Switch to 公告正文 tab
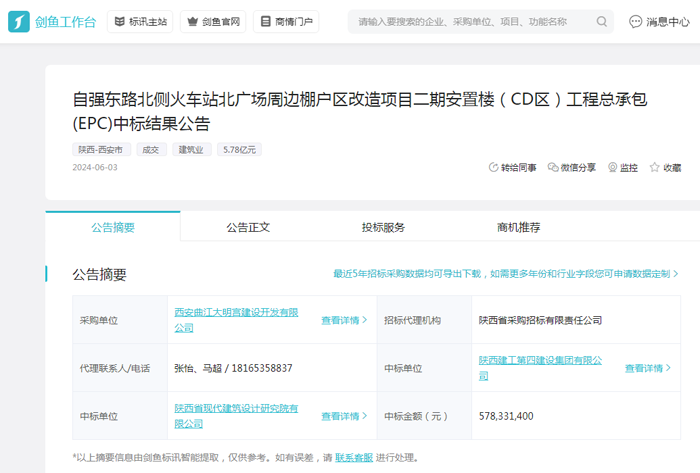 point(248,227)
